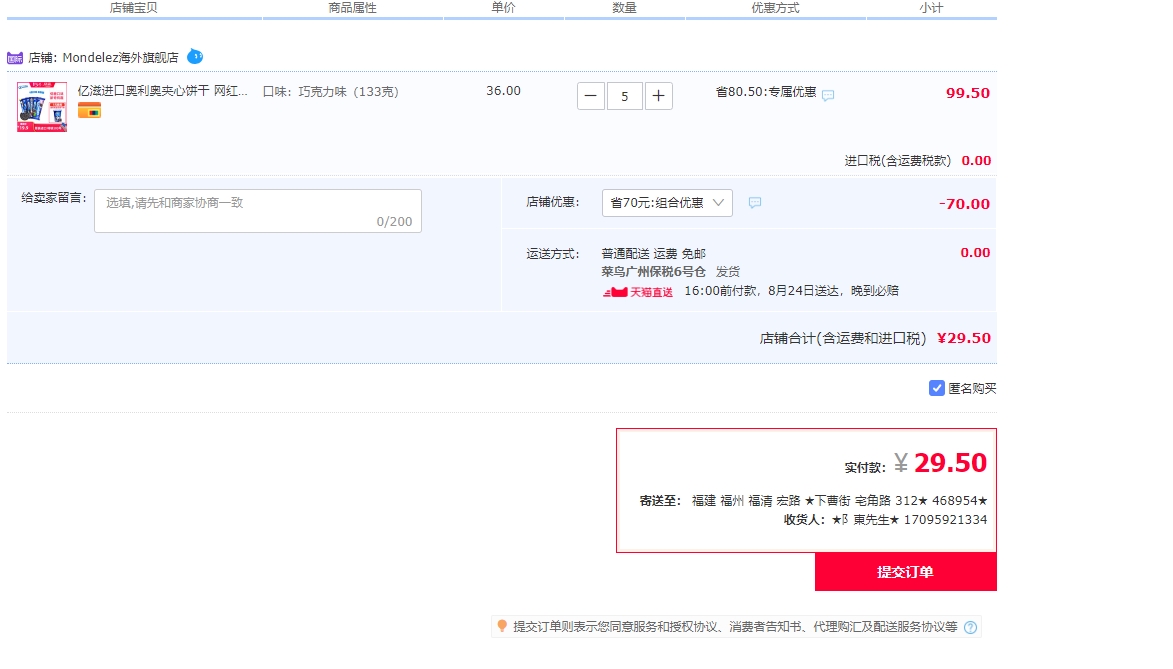The height and width of the screenshot is (669, 1173).
Task: Open the blue Wangwang chat icon
Action: point(195,56)
